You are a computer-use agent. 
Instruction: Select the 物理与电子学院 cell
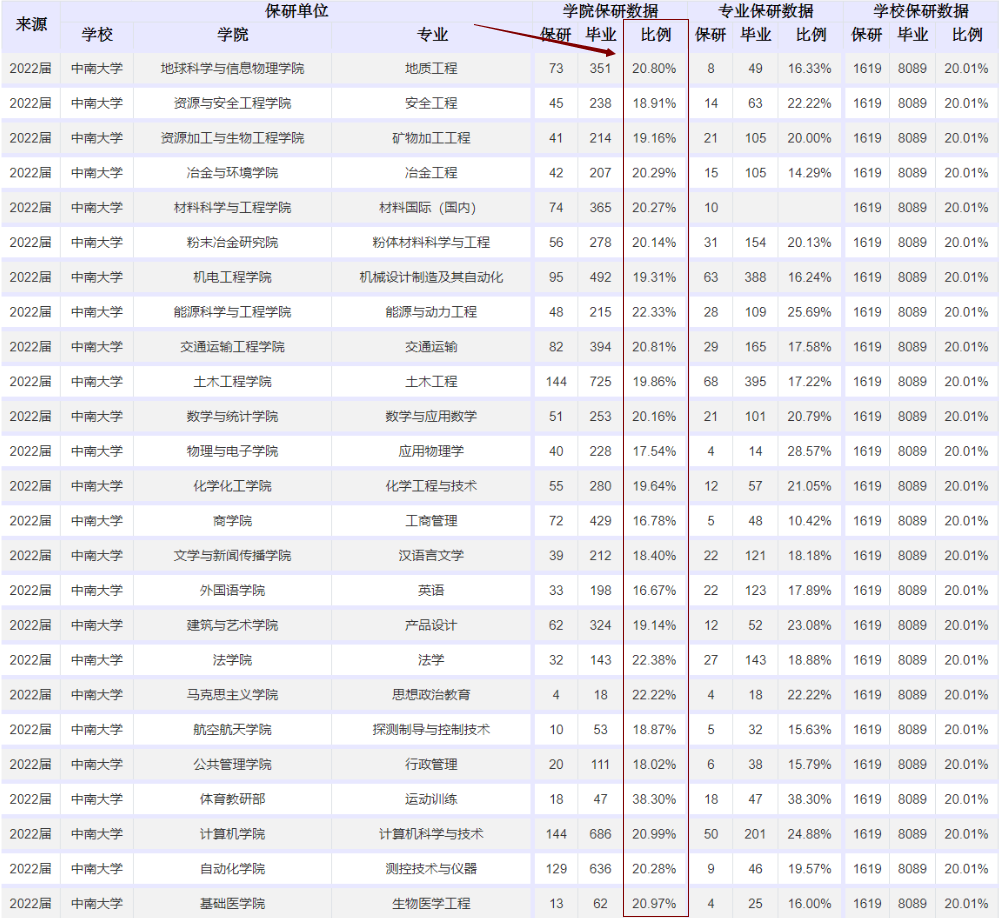tap(233, 451)
